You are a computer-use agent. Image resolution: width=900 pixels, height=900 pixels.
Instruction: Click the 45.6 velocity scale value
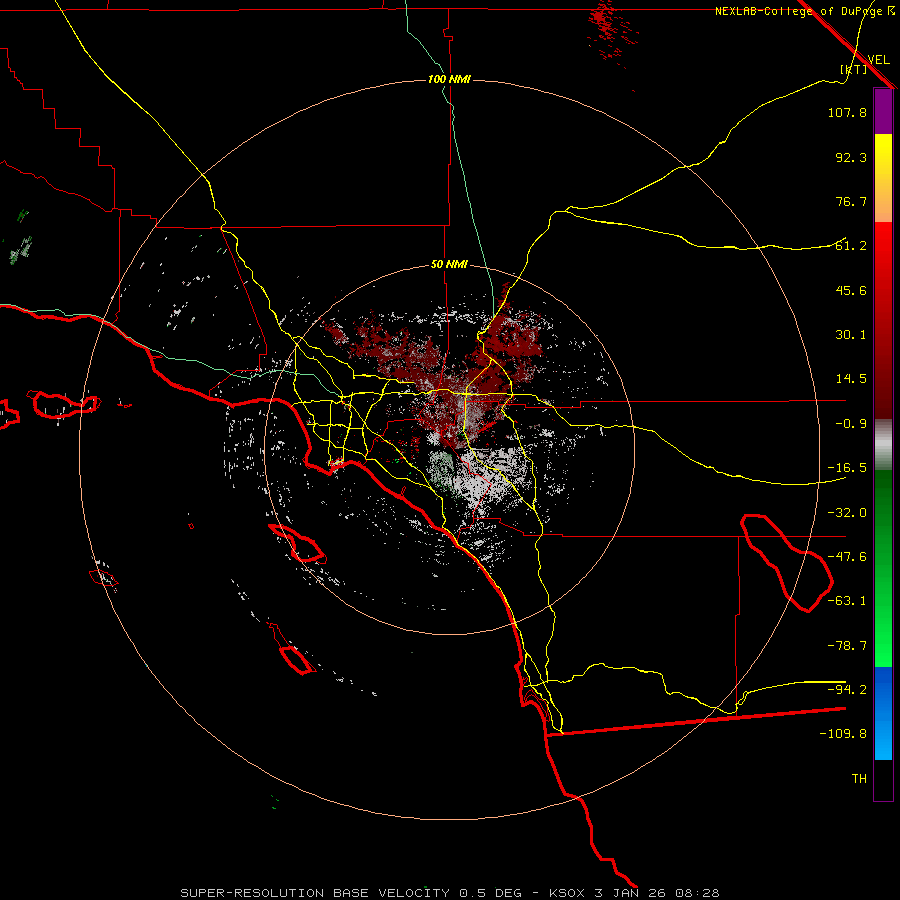coord(851,290)
